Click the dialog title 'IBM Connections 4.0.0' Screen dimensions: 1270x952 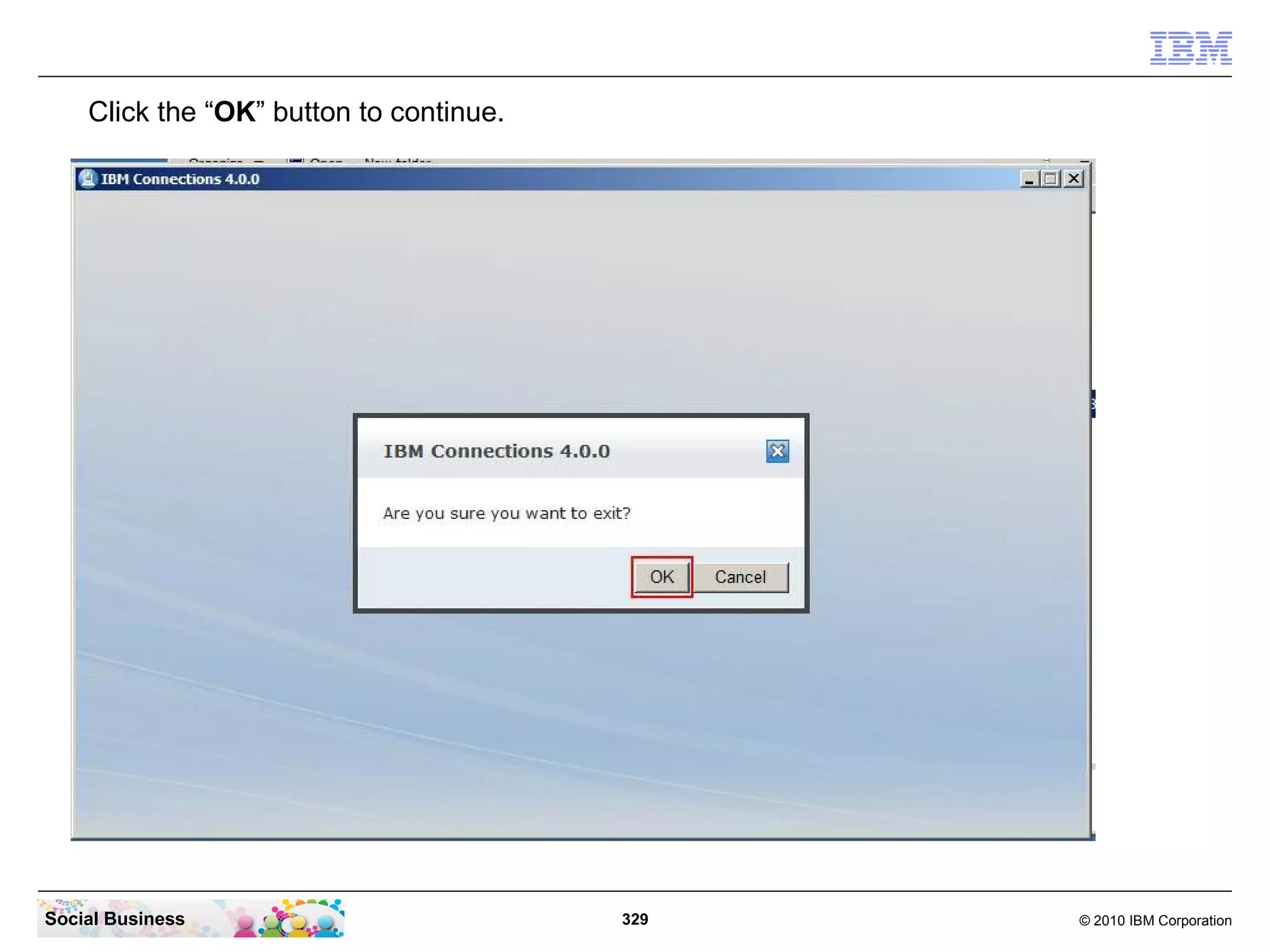click(x=497, y=451)
